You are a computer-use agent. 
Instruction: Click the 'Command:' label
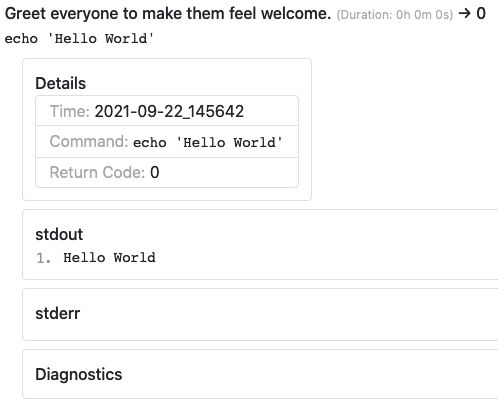pyautogui.click(x=89, y=142)
